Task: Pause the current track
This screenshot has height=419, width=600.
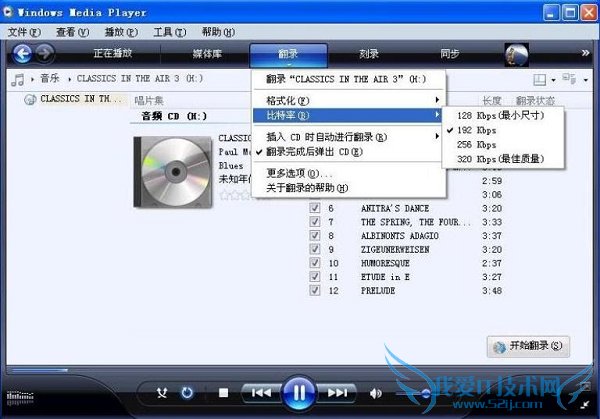Action: tap(299, 393)
